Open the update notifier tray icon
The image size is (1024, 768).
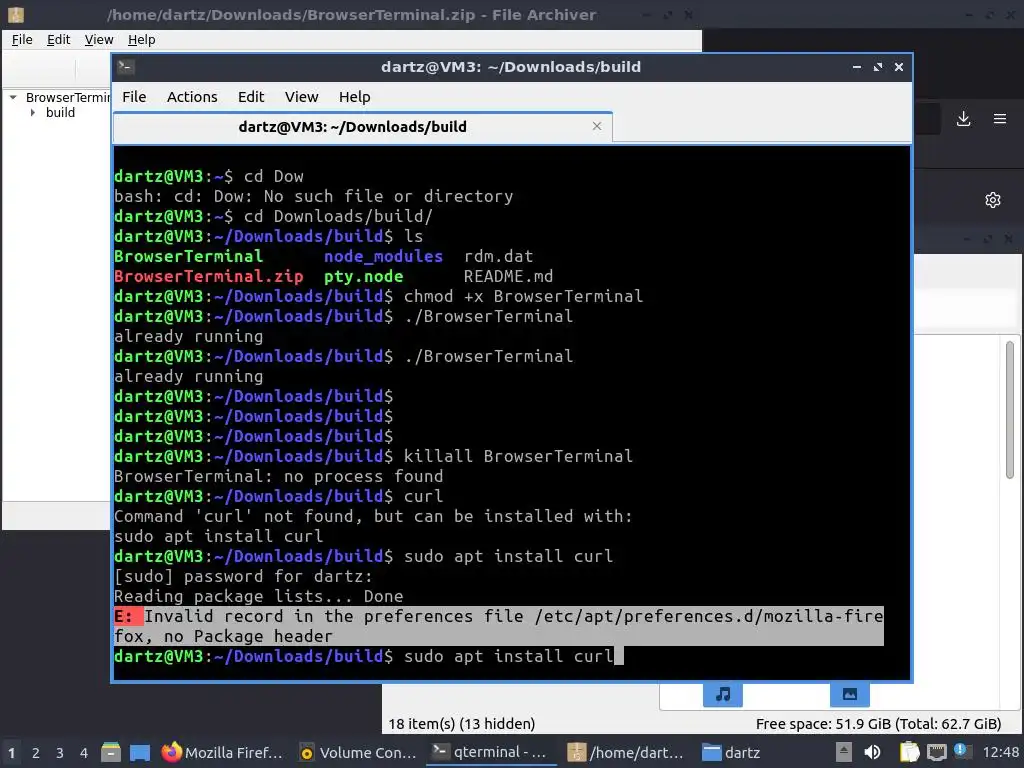962,751
